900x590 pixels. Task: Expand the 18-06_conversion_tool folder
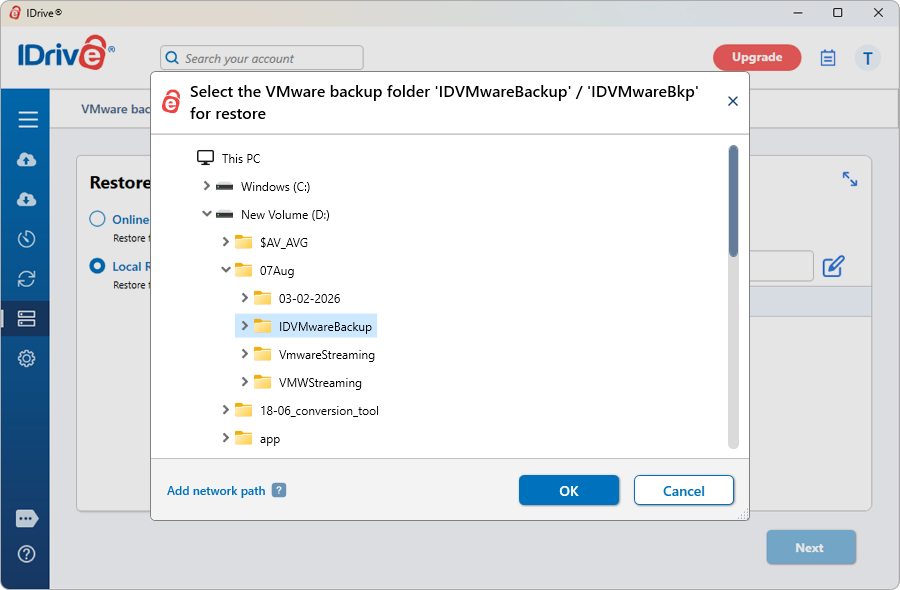(226, 410)
